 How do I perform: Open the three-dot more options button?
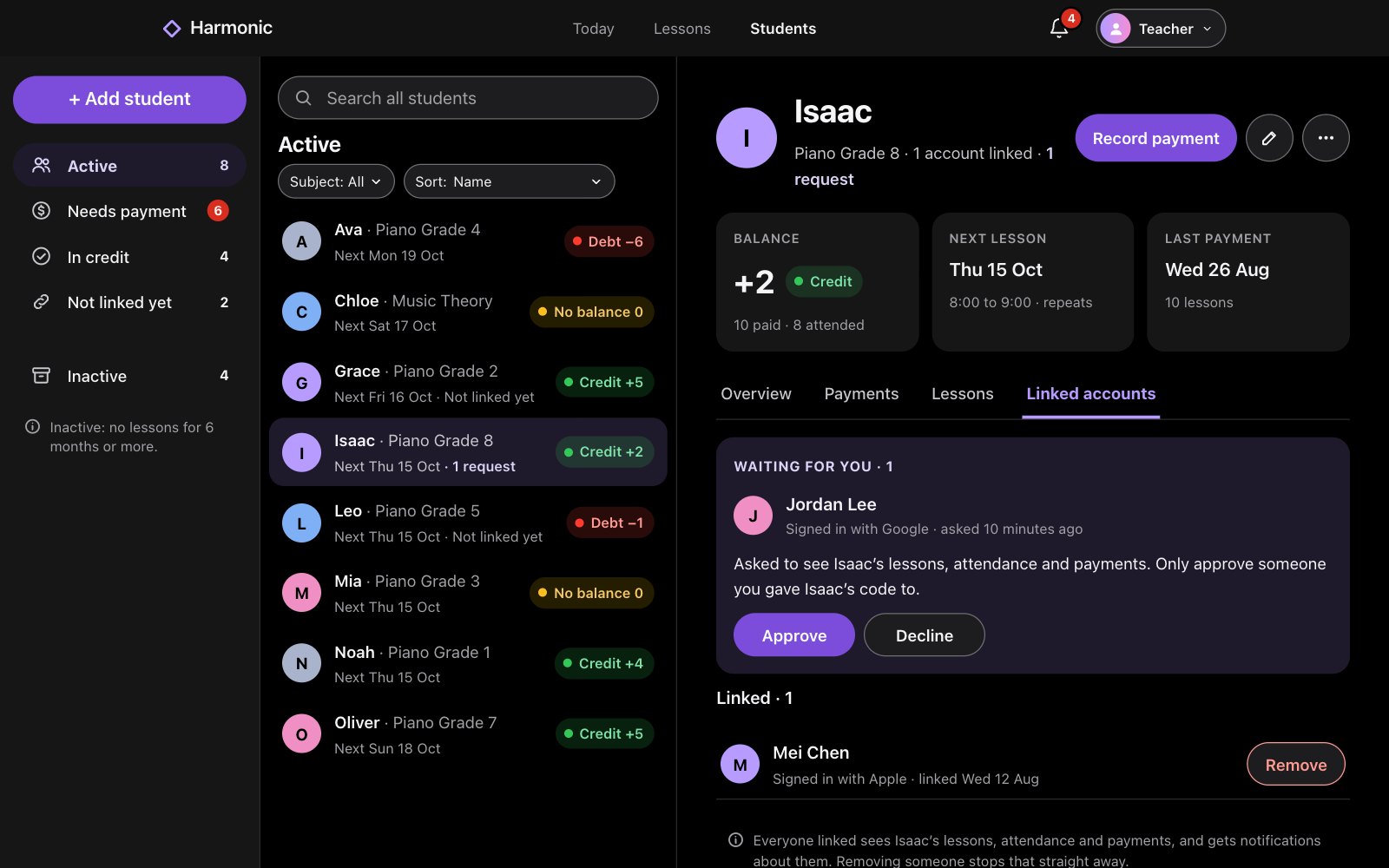(1326, 138)
